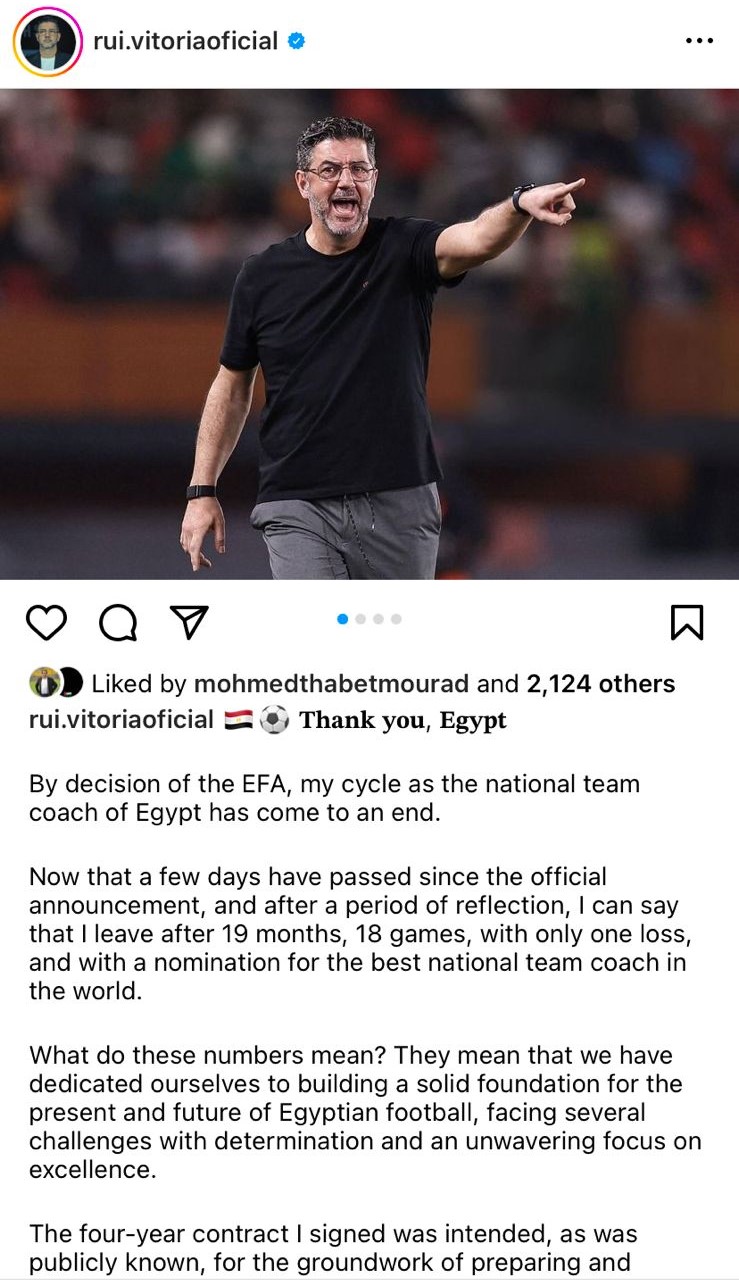
Task: Open rui.vitoriaoficial profile from the post header
Action: [x=185, y=41]
